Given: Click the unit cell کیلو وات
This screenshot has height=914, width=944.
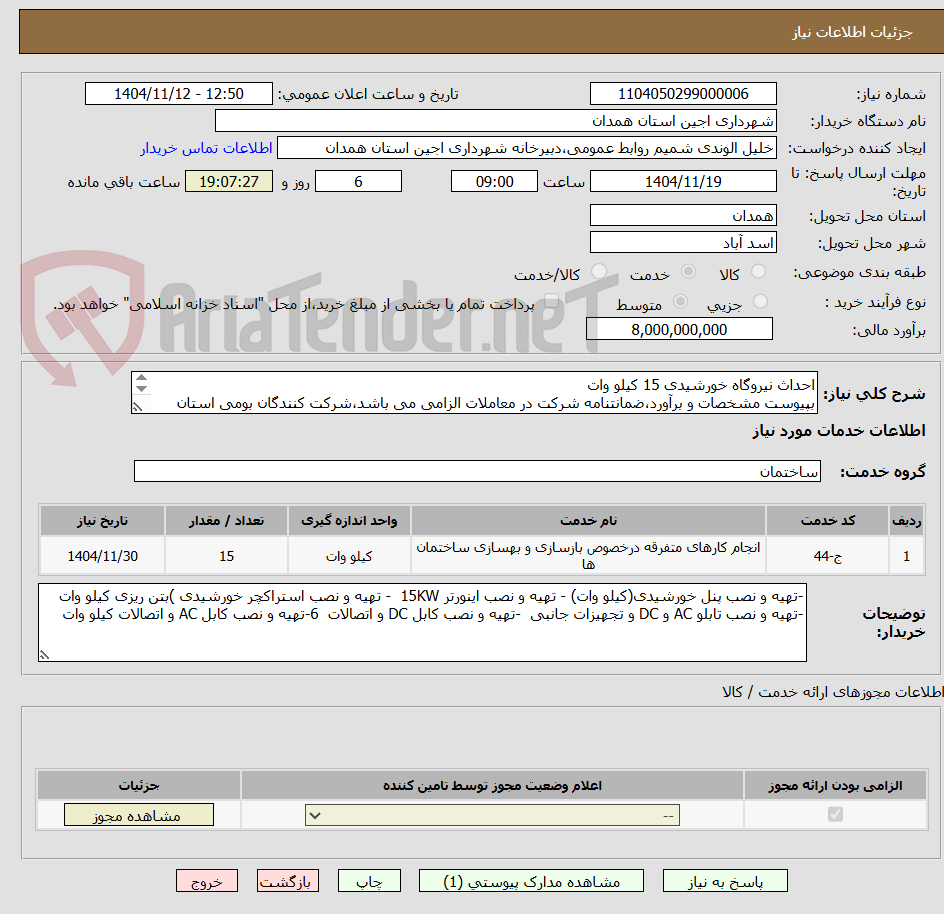Looking at the screenshot, I should click(349, 556).
